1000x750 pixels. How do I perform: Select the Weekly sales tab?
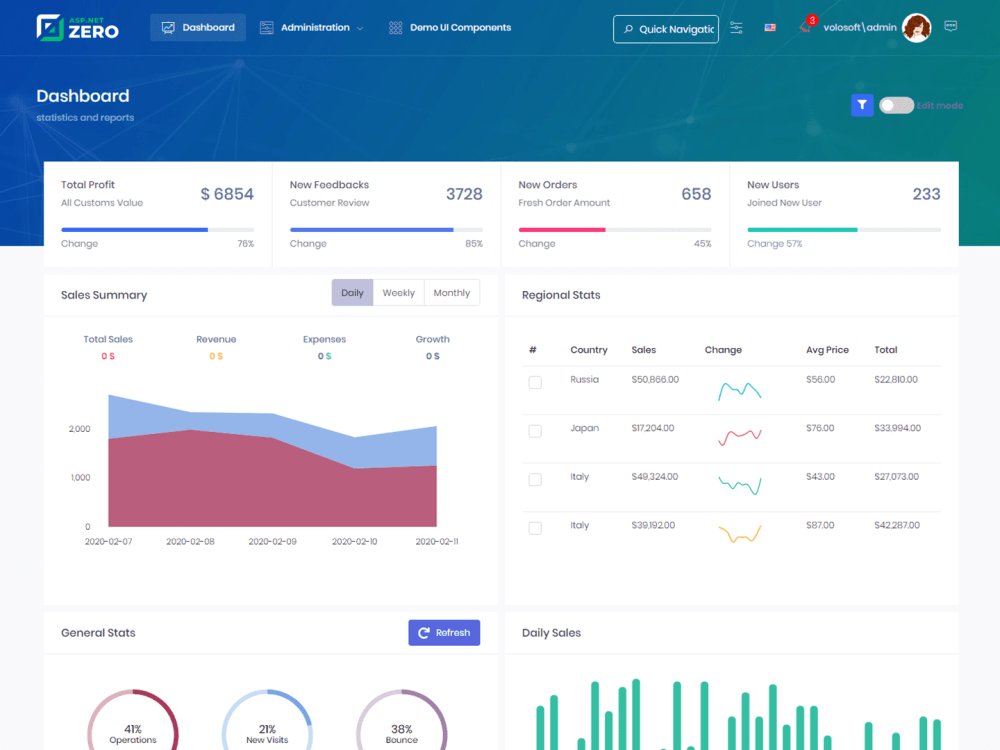click(x=399, y=293)
